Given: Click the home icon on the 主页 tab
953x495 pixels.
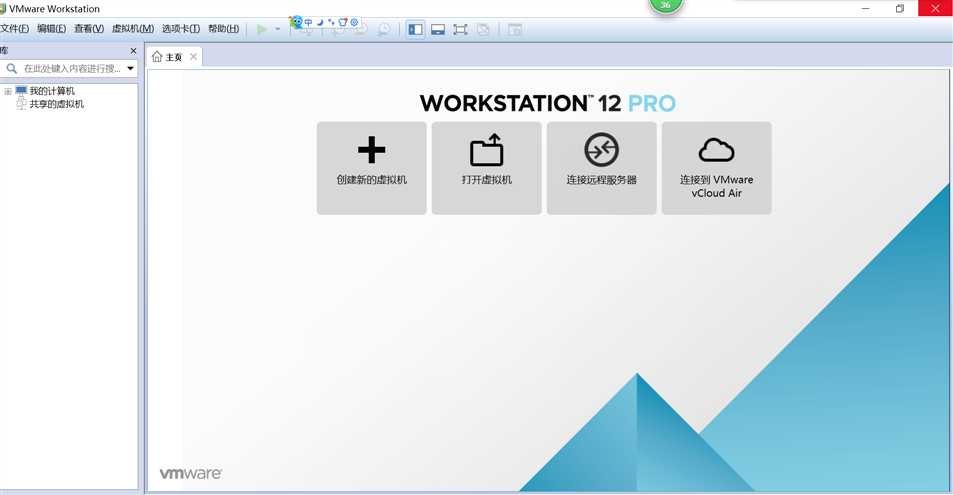Looking at the screenshot, I should click(x=157, y=57).
